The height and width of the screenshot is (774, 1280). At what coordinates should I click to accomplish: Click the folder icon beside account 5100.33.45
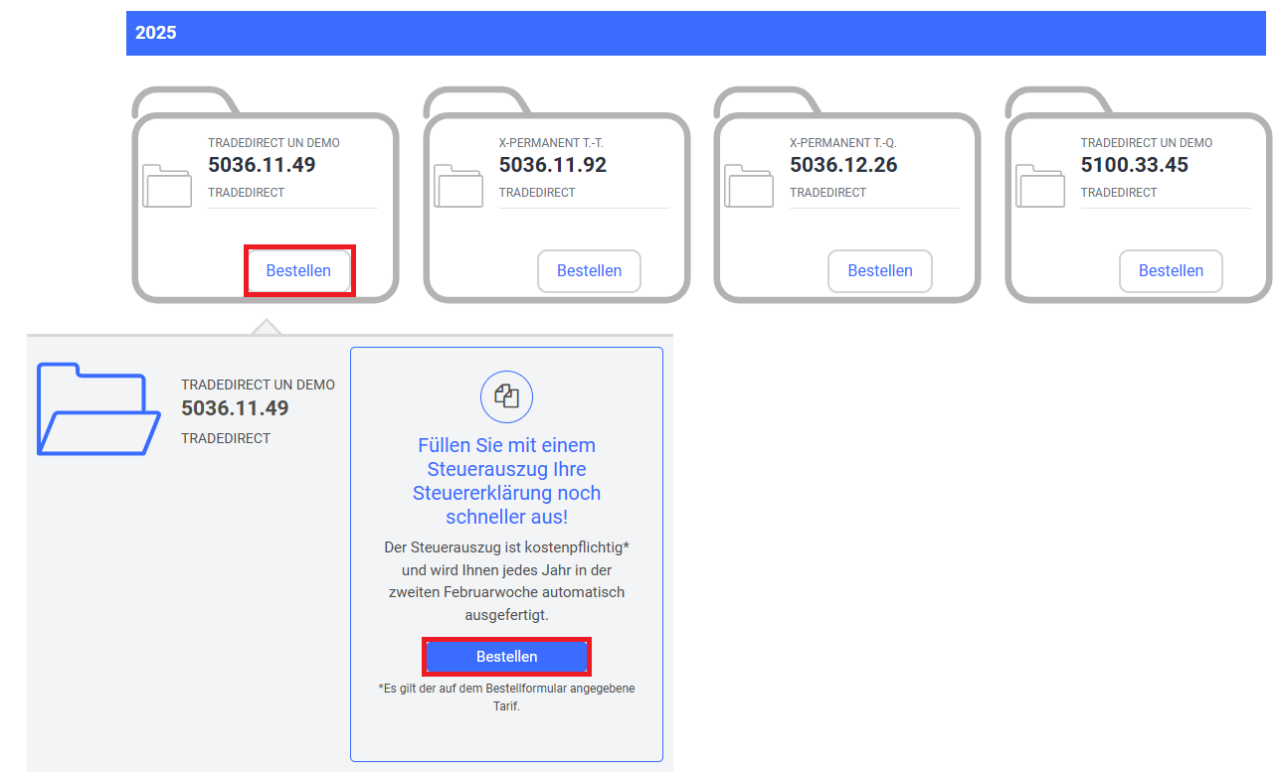pos(1040,185)
